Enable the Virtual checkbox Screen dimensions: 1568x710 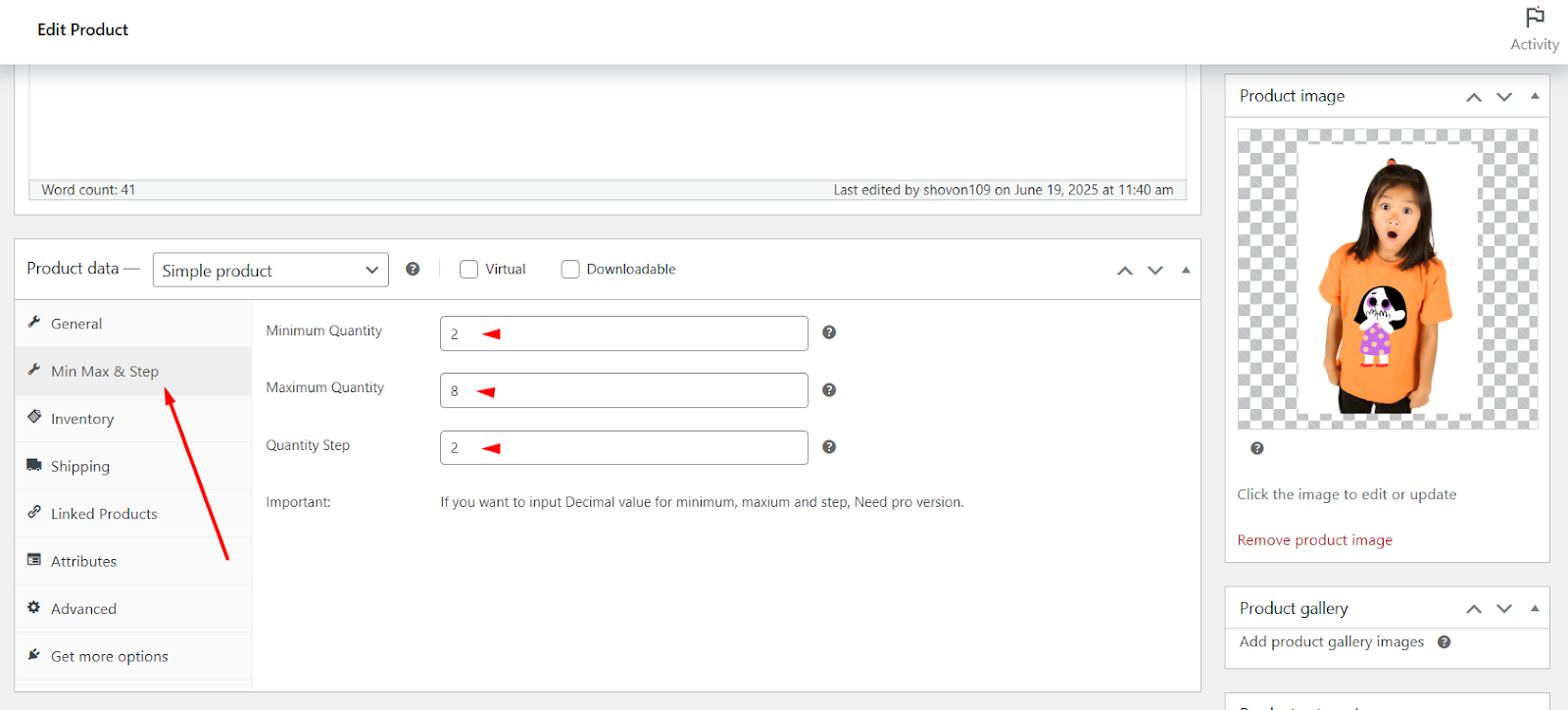468,270
